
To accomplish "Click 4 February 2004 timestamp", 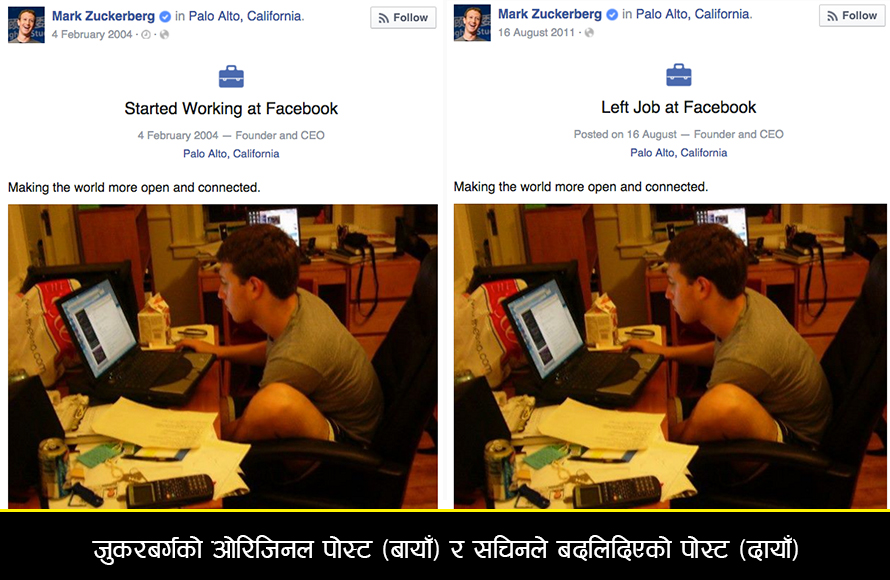I will (x=92, y=35).
